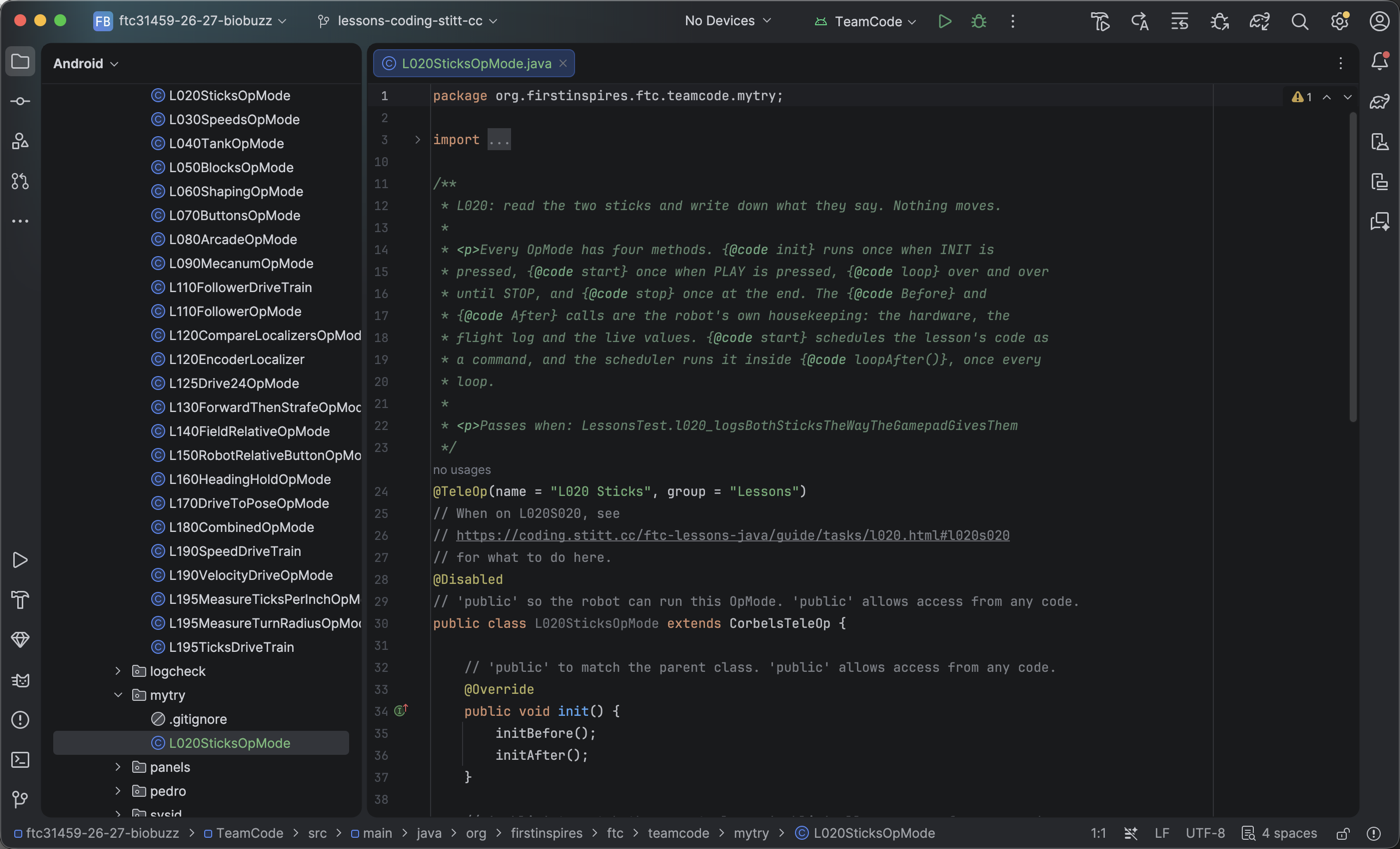Toggle the read-only lock in status bar
1400x849 pixels.
click(x=1344, y=833)
